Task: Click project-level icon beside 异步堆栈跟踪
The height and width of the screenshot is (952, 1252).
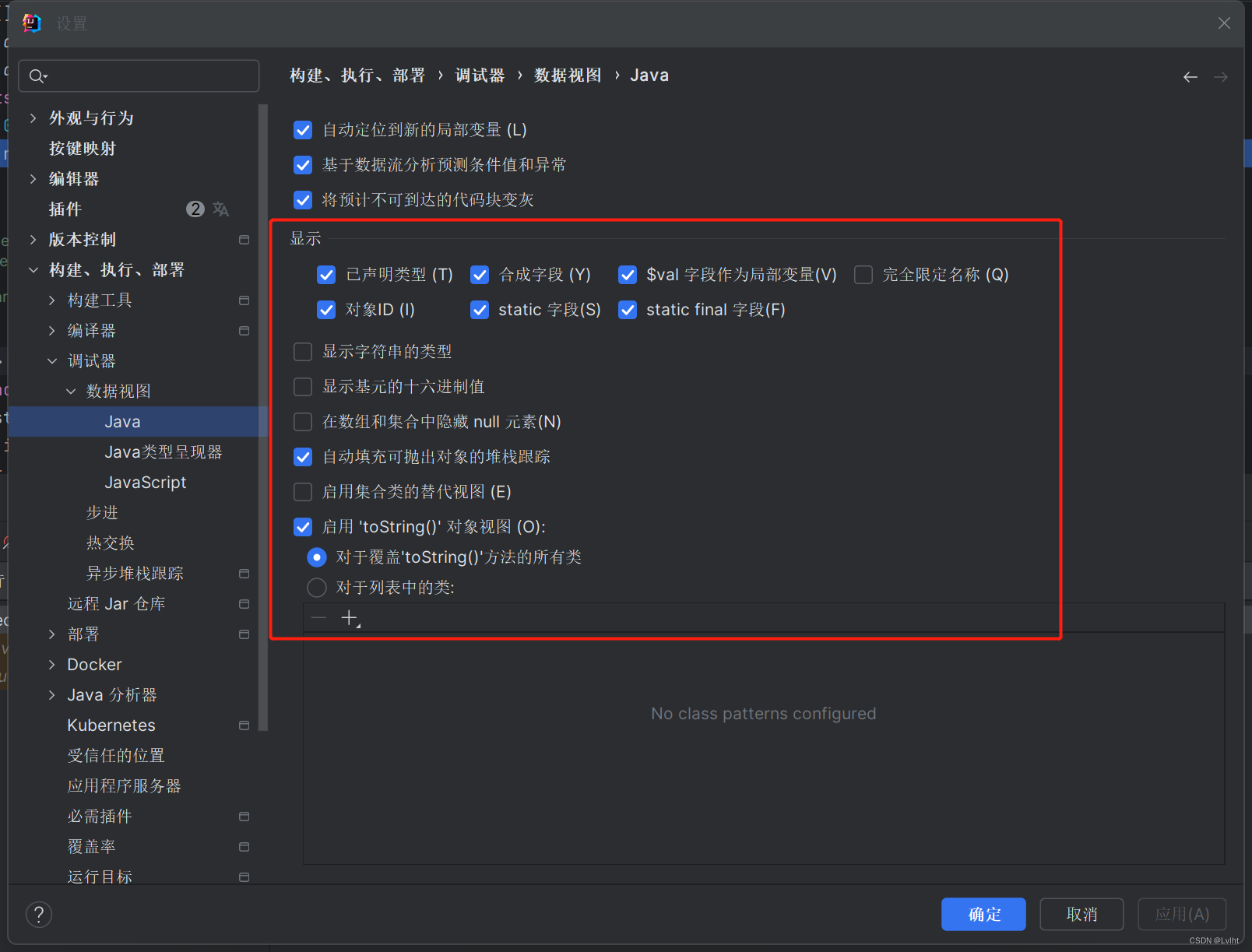Action: coord(244,574)
